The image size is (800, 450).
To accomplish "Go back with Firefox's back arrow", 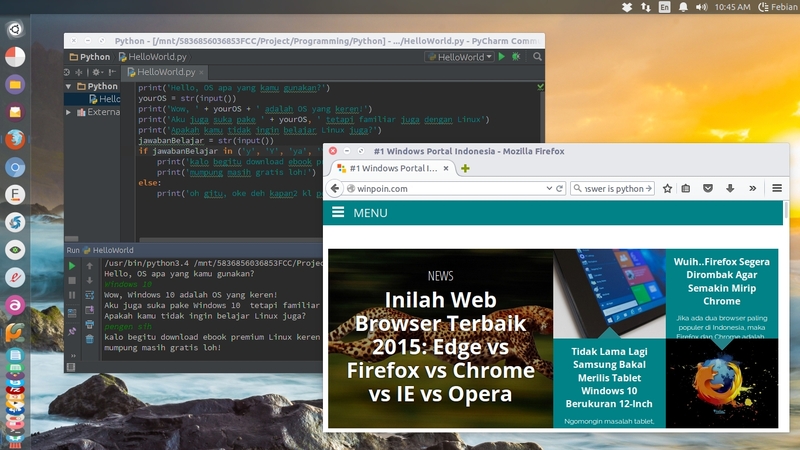I will [335, 188].
